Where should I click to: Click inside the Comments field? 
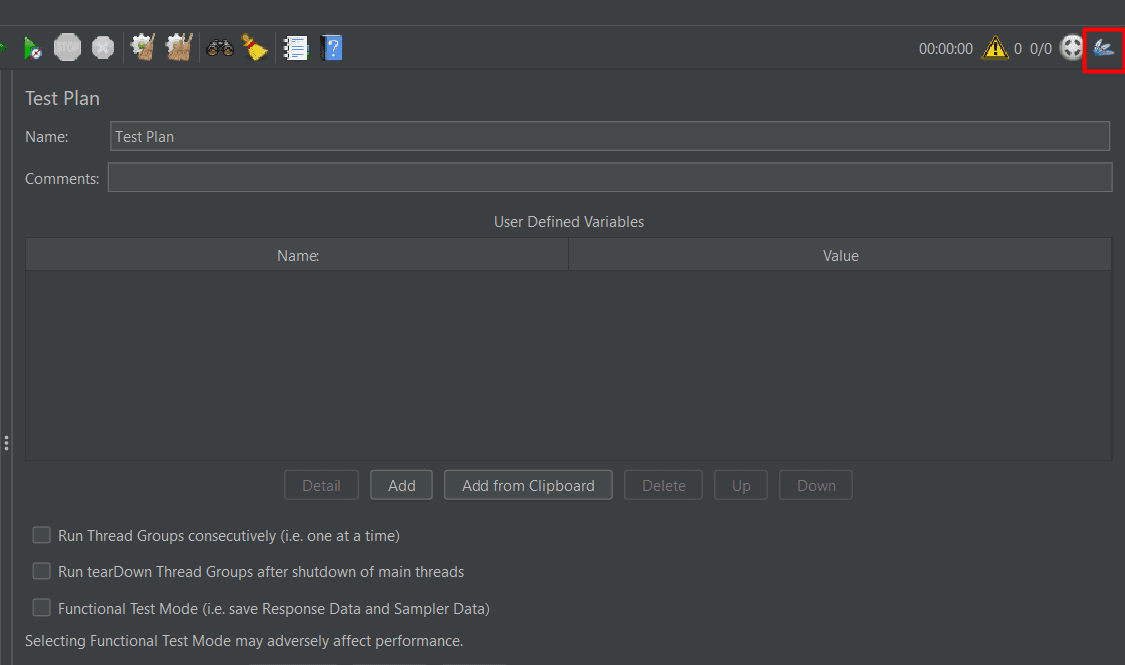coord(610,177)
